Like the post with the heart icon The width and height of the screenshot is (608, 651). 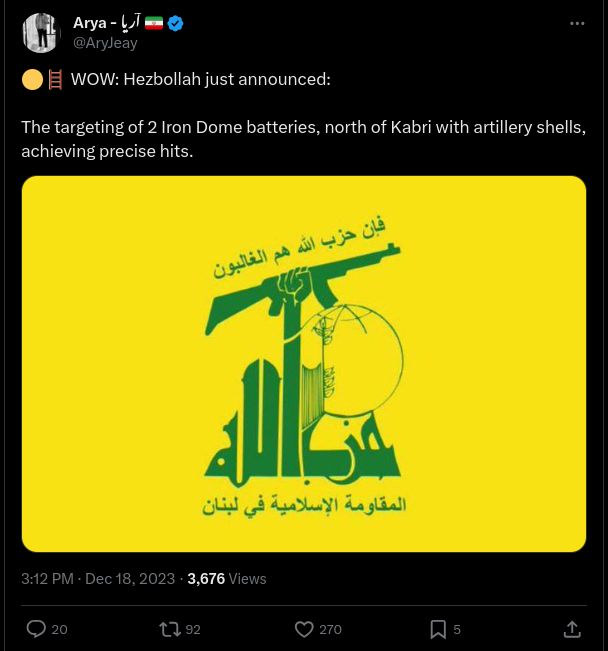coord(305,629)
